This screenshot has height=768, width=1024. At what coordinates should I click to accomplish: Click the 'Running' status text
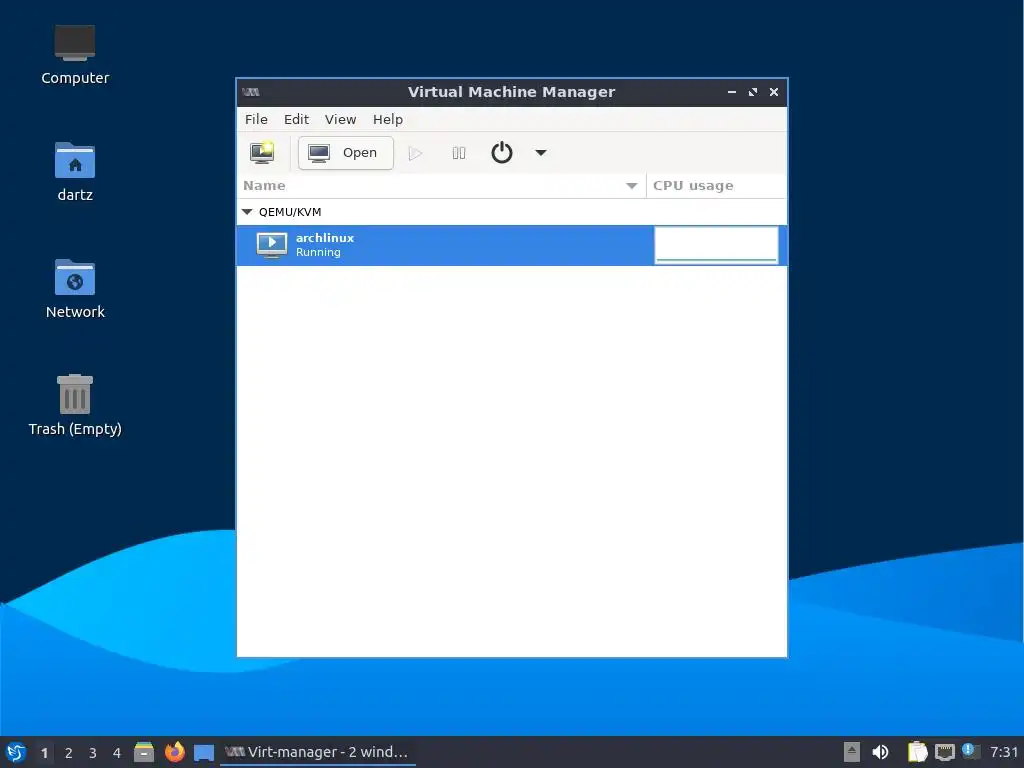(318, 253)
